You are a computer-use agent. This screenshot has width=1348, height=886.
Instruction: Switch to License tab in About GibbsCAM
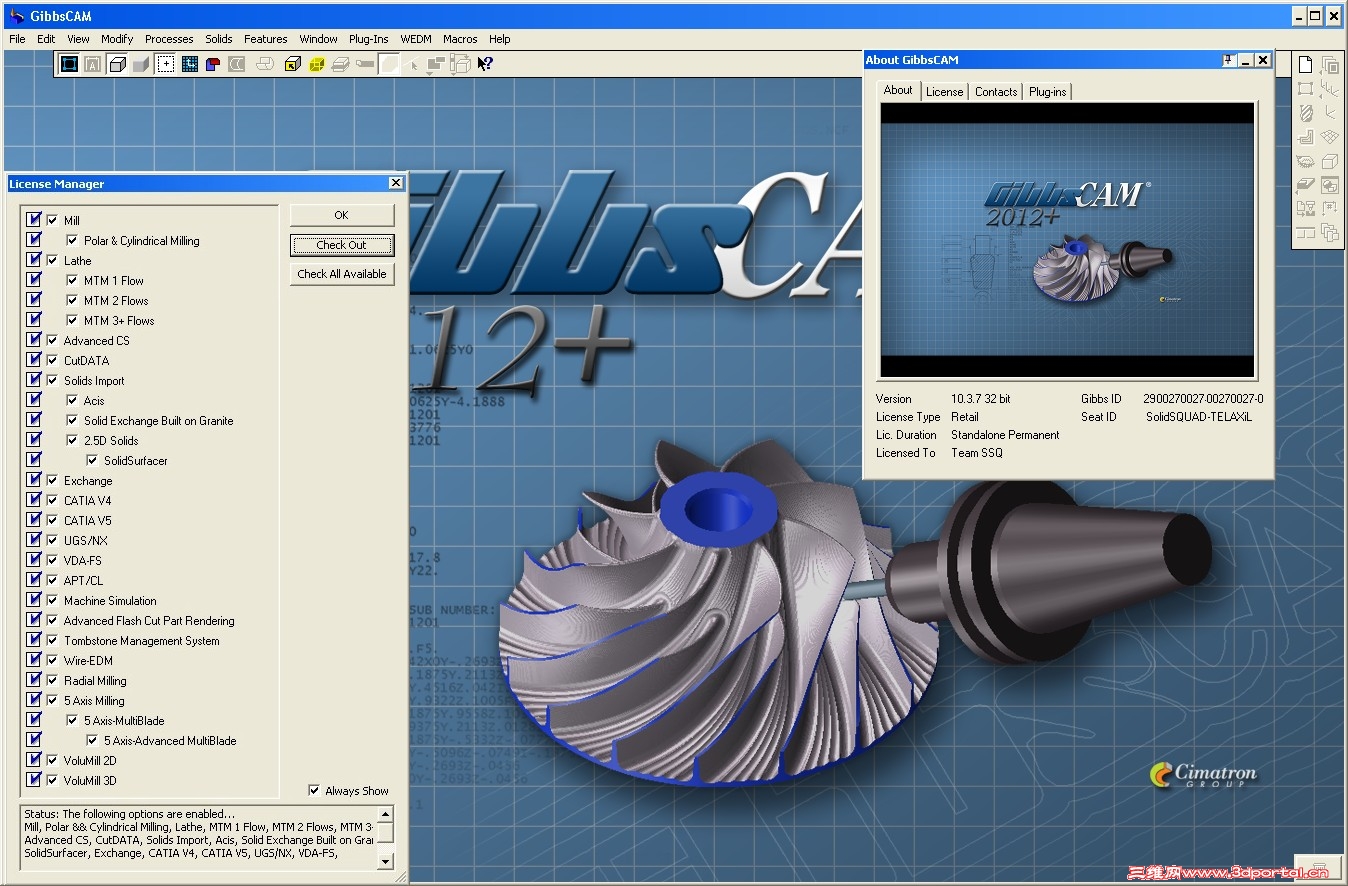(944, 91)
